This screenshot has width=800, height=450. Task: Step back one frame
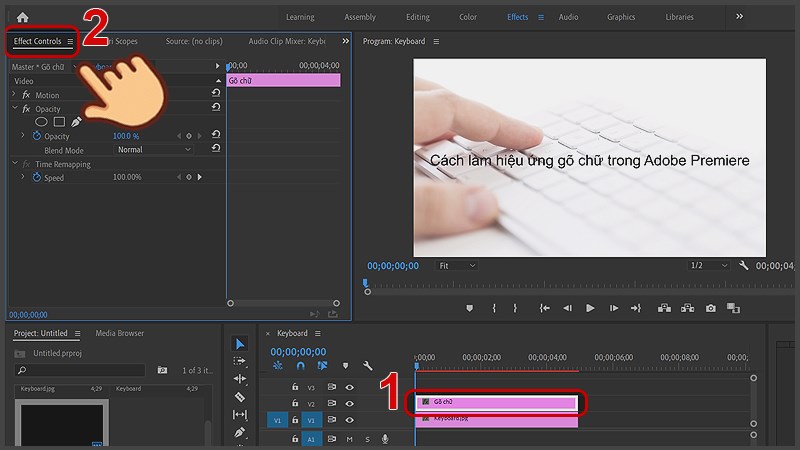point(567,308)
